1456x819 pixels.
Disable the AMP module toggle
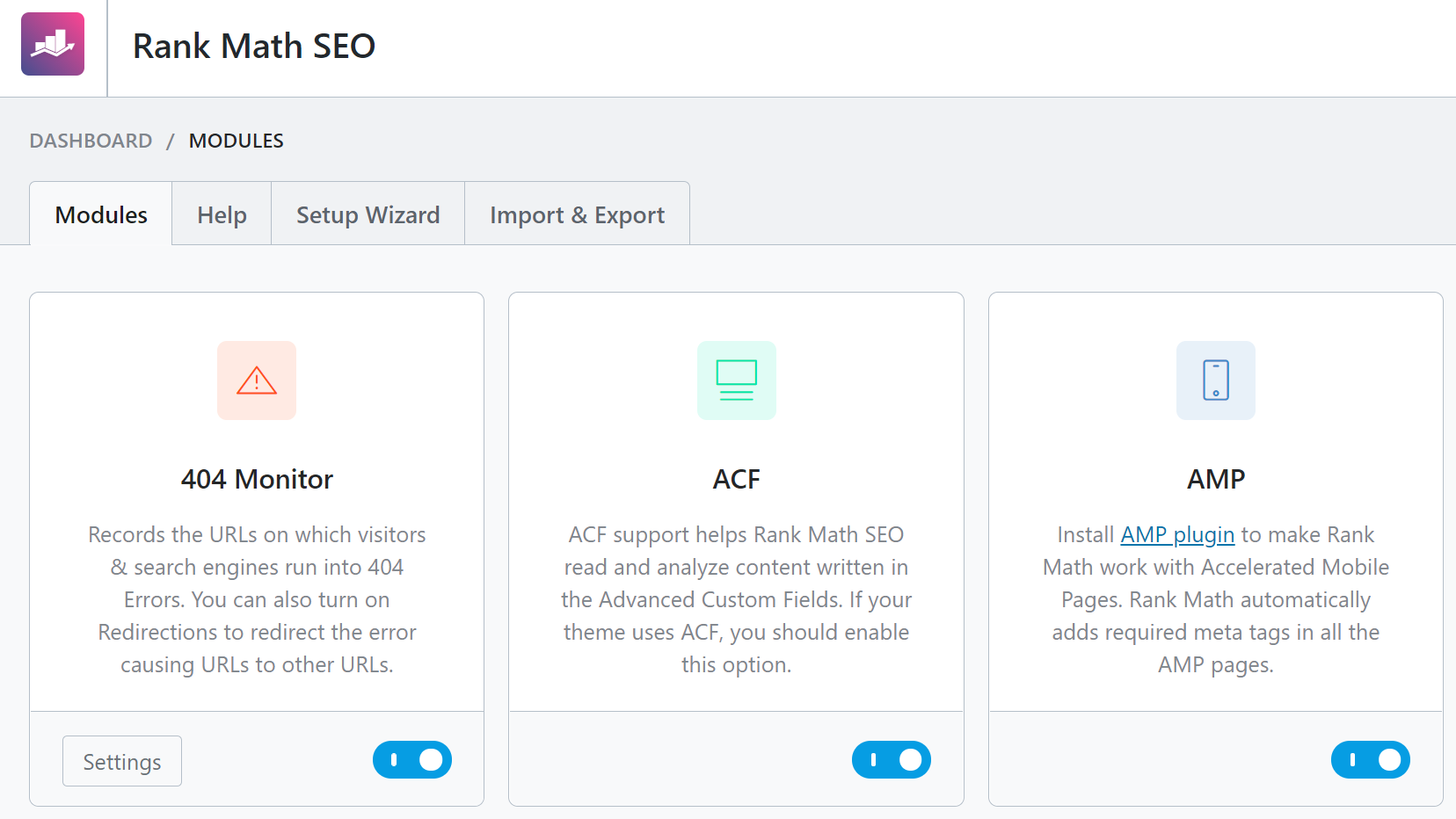coord(1370,759)
